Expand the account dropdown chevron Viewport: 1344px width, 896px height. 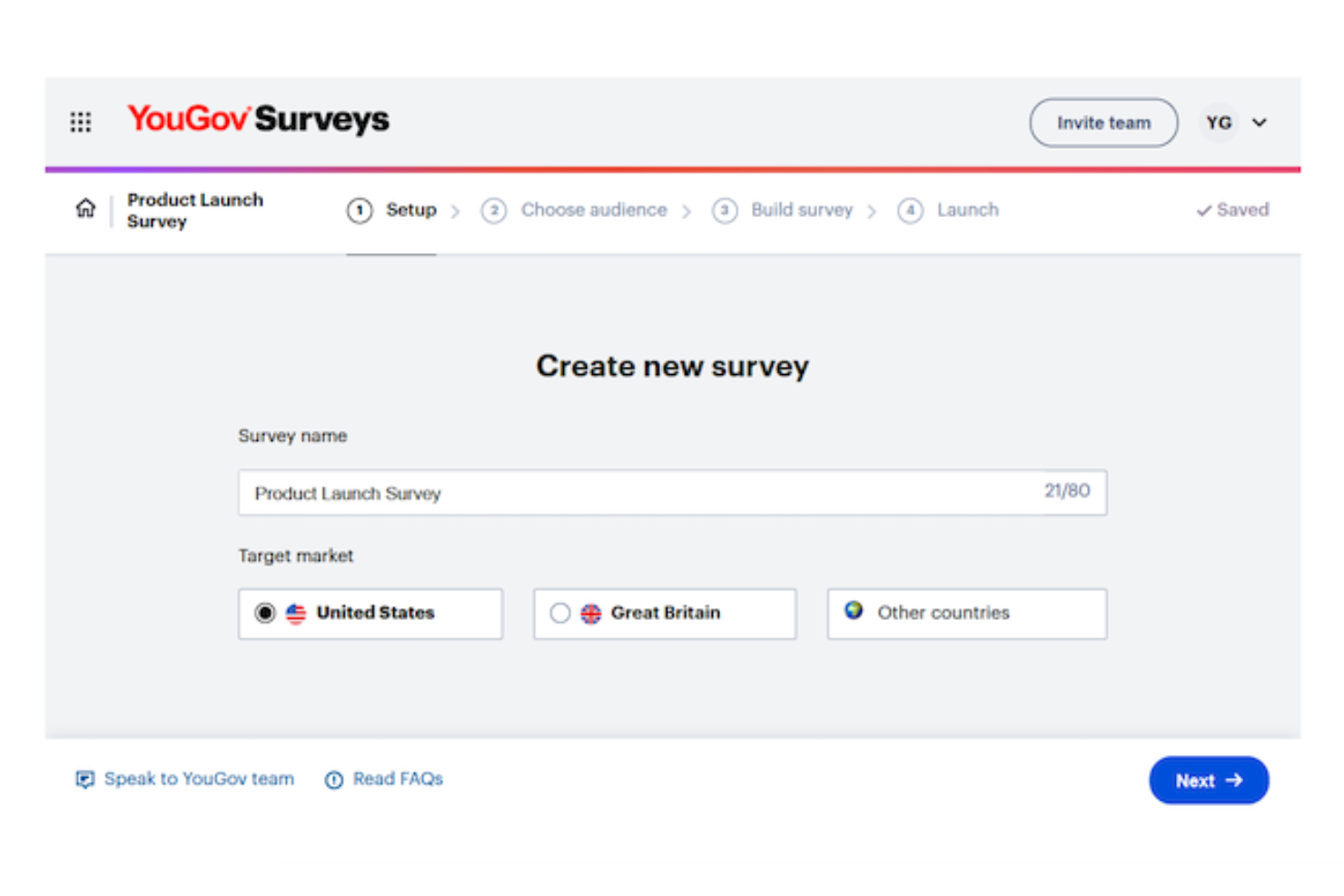pos(1260,123)
